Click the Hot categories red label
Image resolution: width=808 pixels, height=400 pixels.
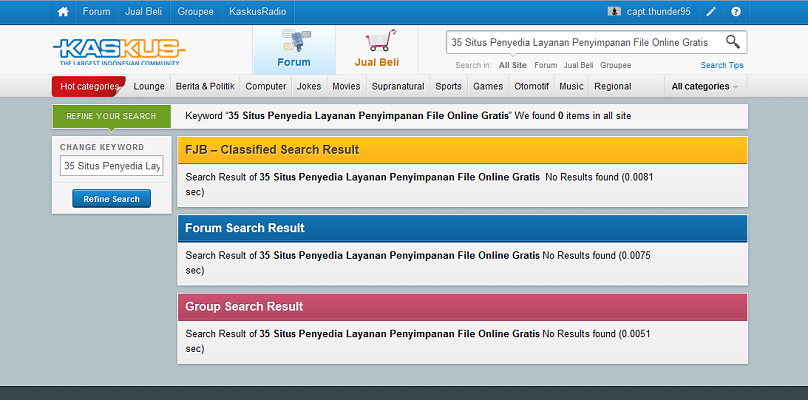[89, 86]
